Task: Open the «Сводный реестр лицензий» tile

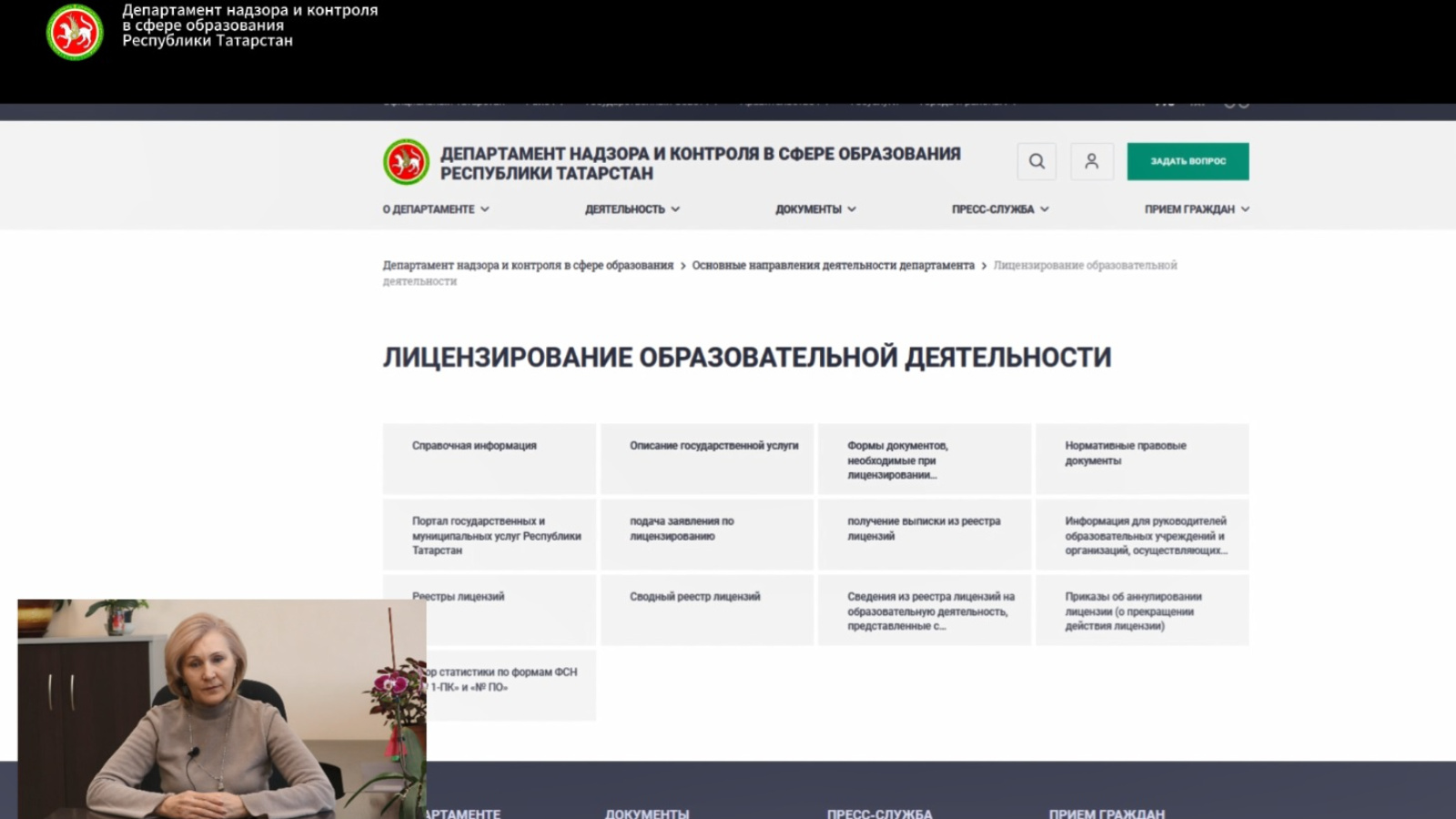Action: pos(707,610)
